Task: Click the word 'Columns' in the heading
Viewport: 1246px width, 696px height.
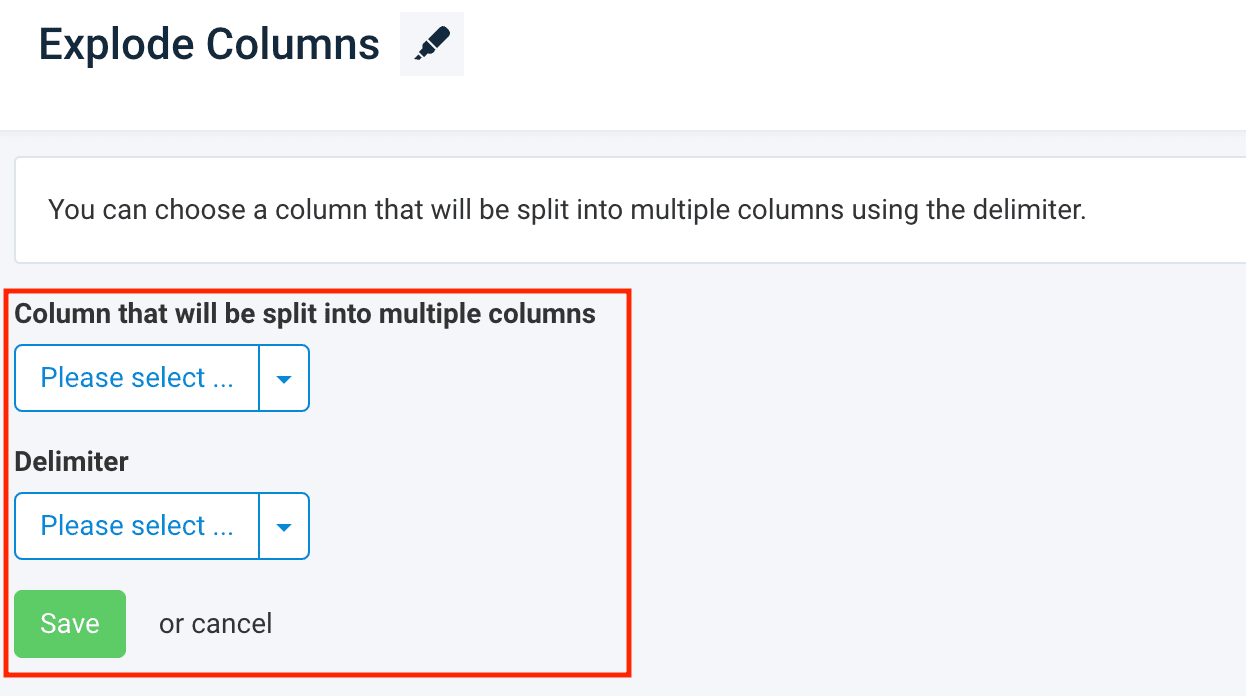Action: (x=293, y=45)
